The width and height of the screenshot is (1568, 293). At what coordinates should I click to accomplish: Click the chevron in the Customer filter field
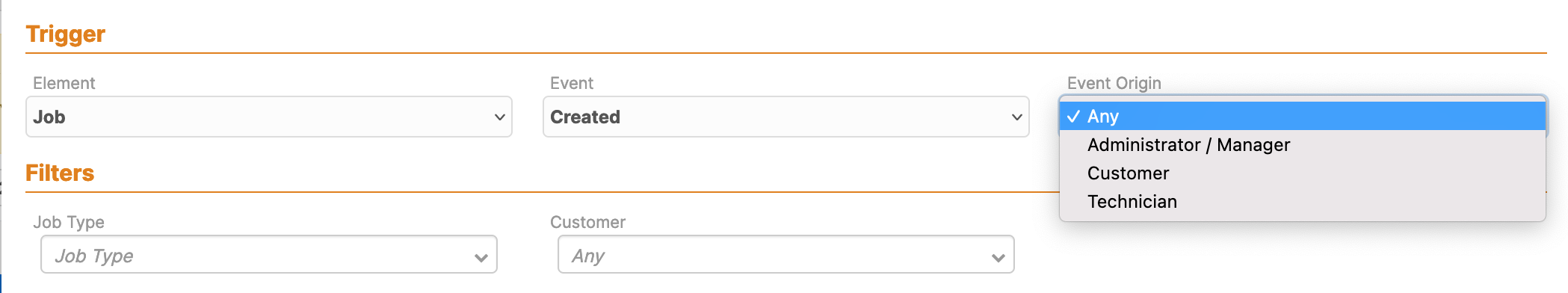point(998,258)
